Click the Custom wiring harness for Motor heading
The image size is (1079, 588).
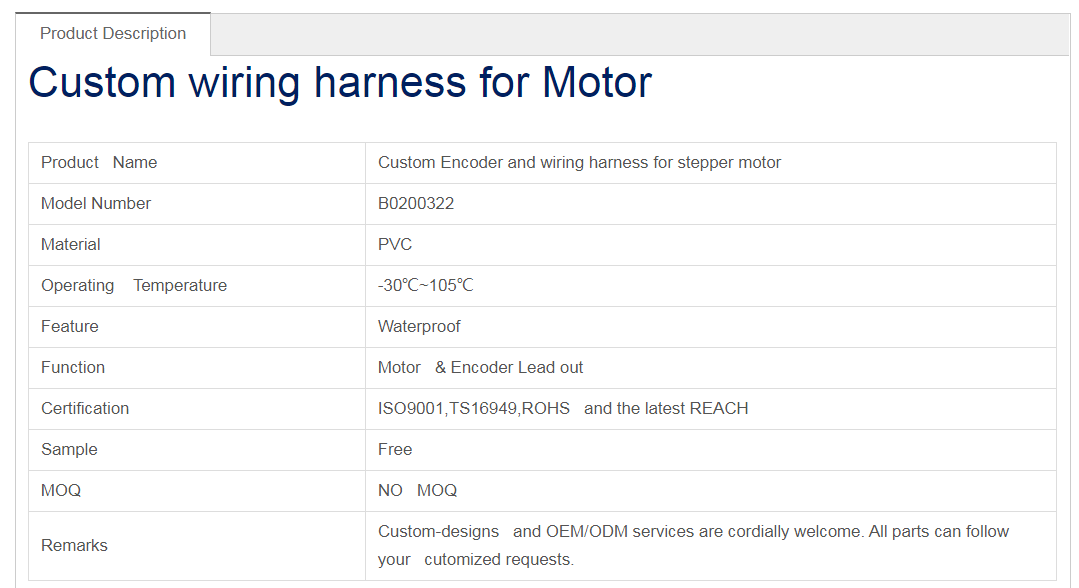point(340,82)
